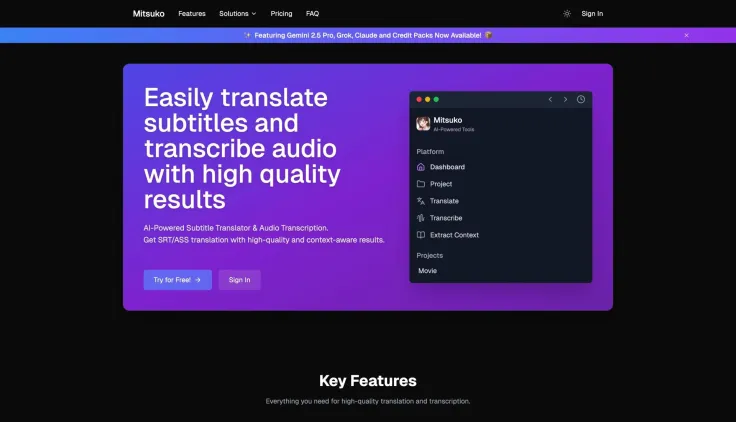Screen dimensions: 736x422
Task: Click the AI-Powered Tools subtitle
Action: tap(453, 130)
